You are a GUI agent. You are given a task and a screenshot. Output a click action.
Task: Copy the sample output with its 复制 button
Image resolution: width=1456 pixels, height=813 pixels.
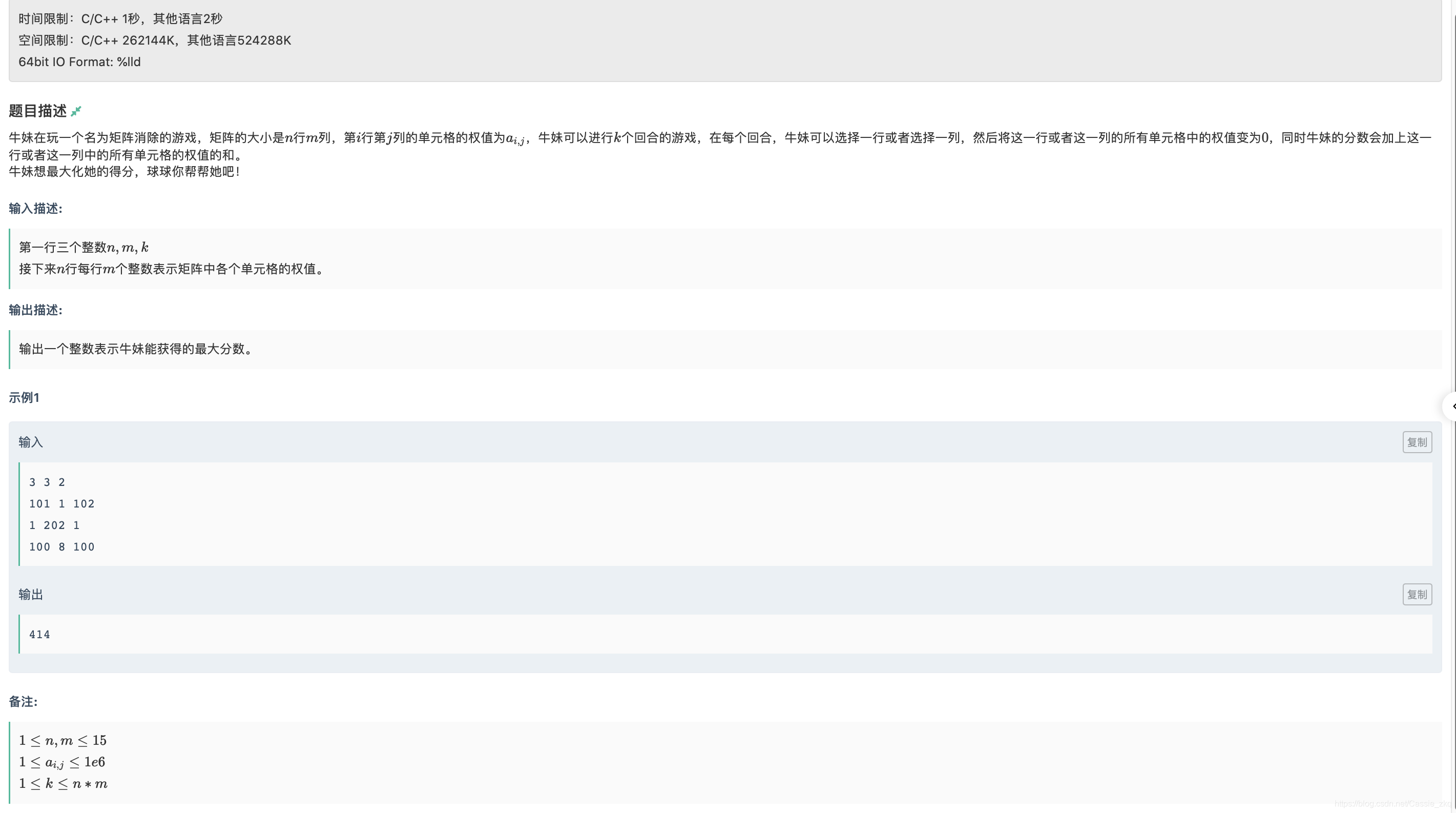coord(1417,594)
